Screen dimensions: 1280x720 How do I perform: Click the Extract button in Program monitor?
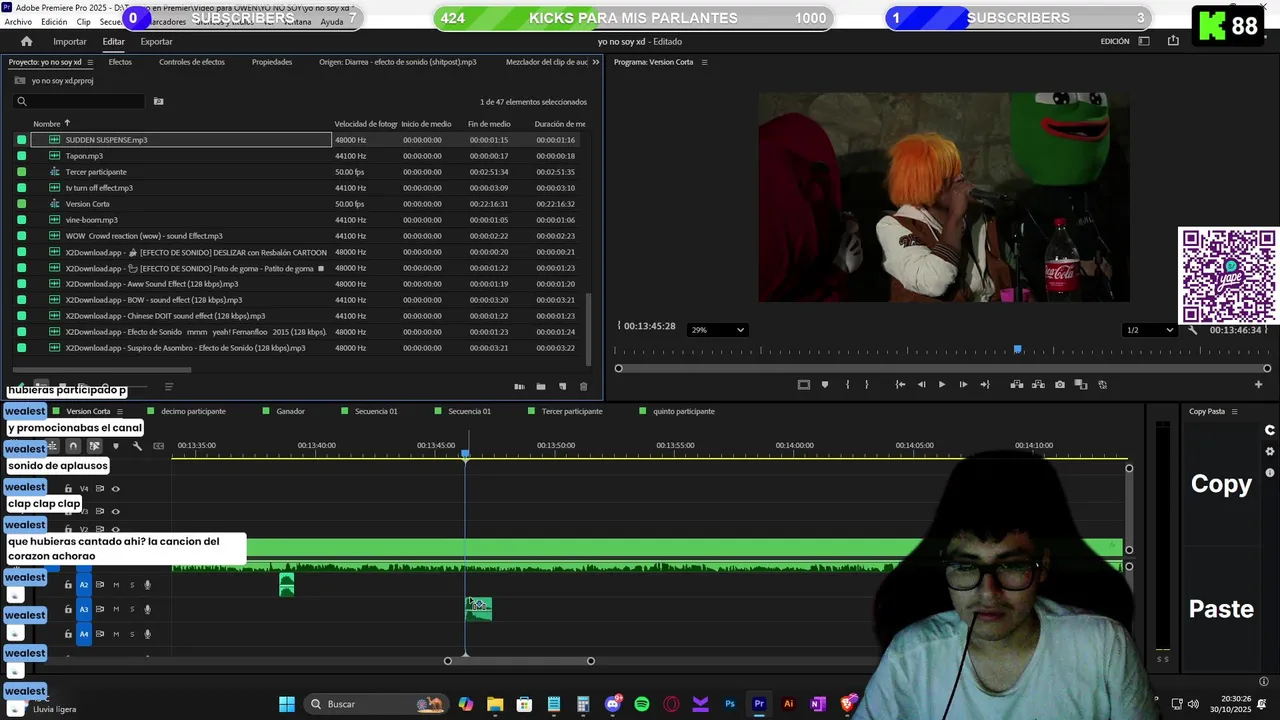click(x=1038, y=384)
